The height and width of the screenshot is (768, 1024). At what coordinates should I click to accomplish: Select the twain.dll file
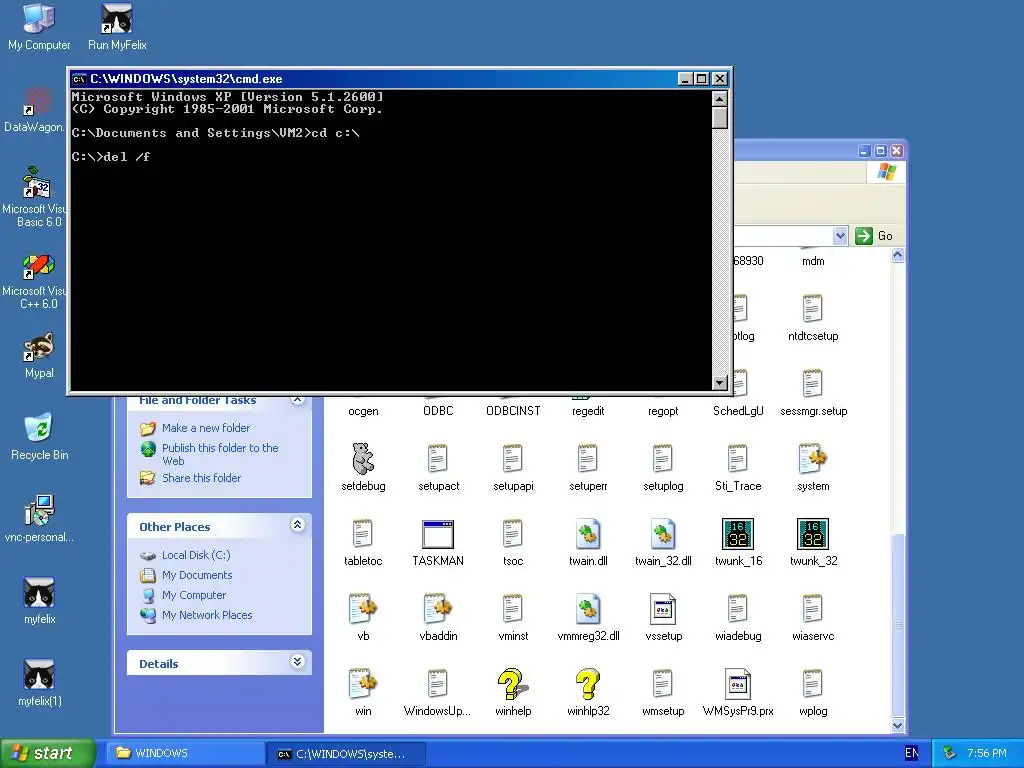click(588, 541)
